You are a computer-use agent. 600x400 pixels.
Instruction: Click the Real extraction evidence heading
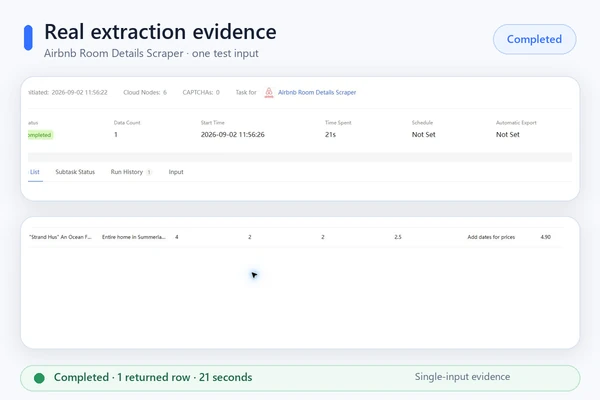tap(160, 31)
